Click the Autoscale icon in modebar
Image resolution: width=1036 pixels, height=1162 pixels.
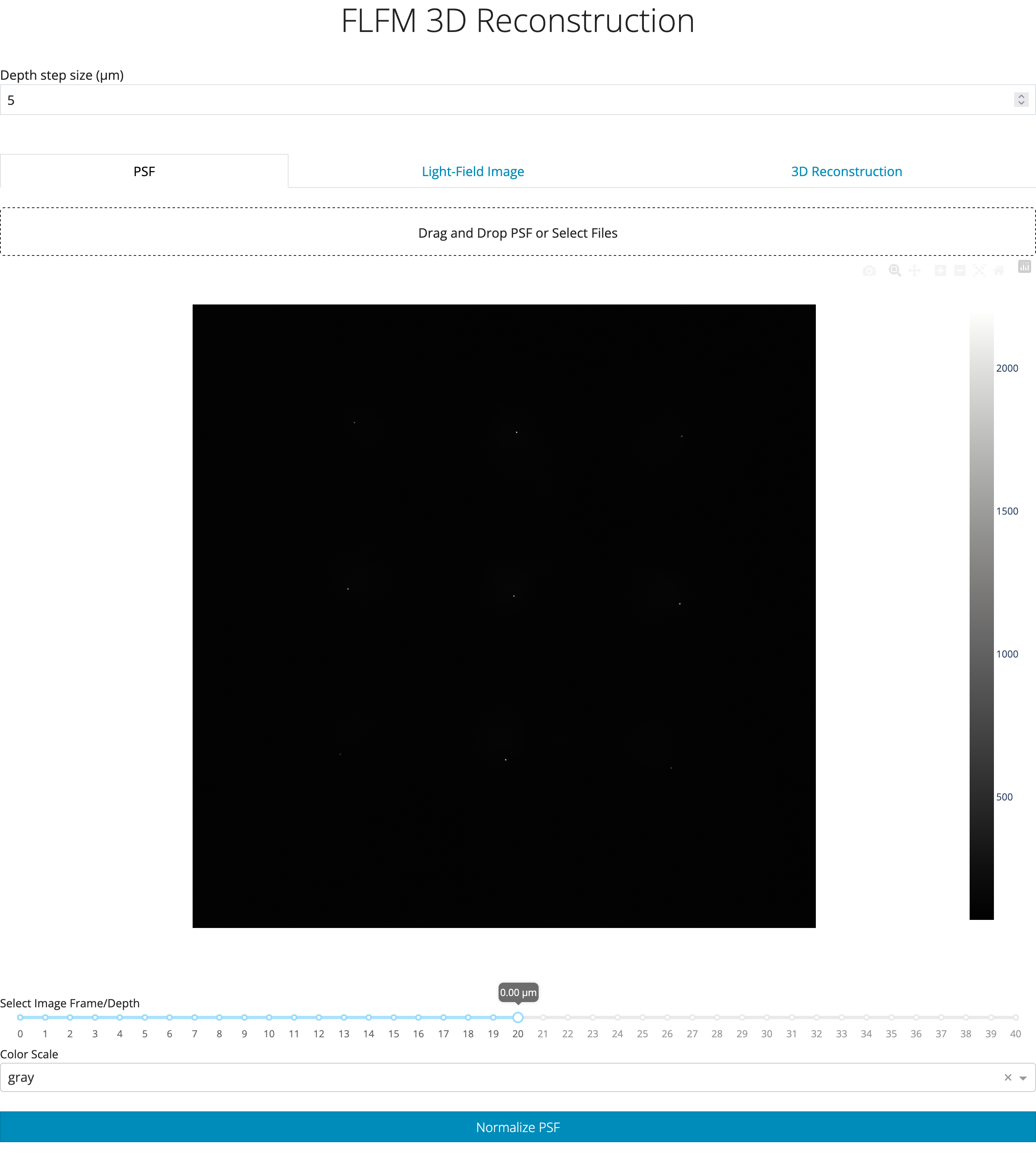coord(979,270)
